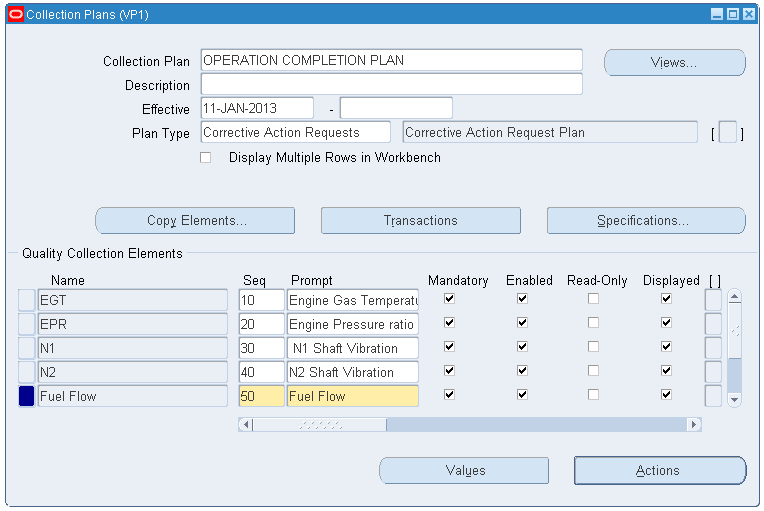Image resolution: width=764 pixels, height=511 pixels.
Task: Select the N2 element name field
Action: click(133, 372)
